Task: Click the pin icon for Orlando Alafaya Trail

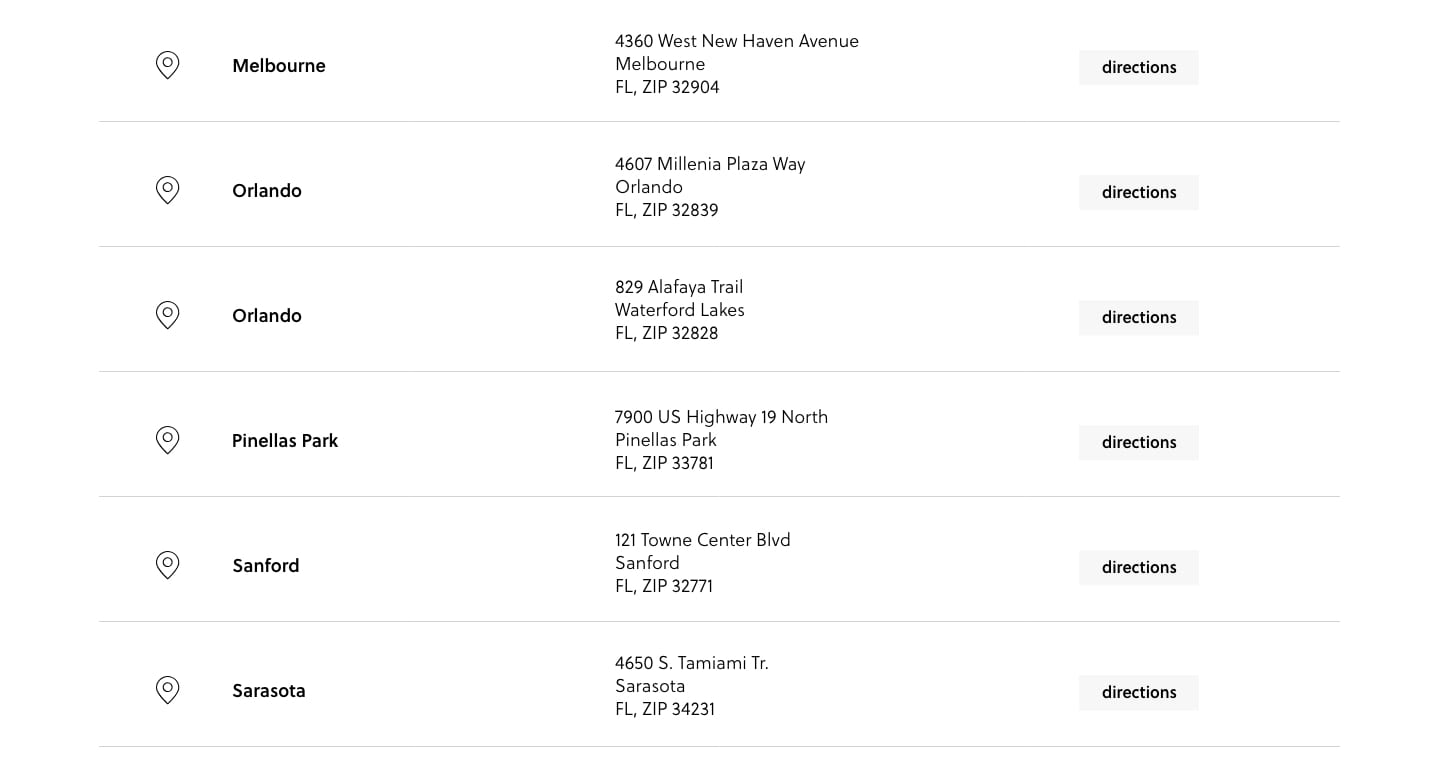Action: (167, 316)
